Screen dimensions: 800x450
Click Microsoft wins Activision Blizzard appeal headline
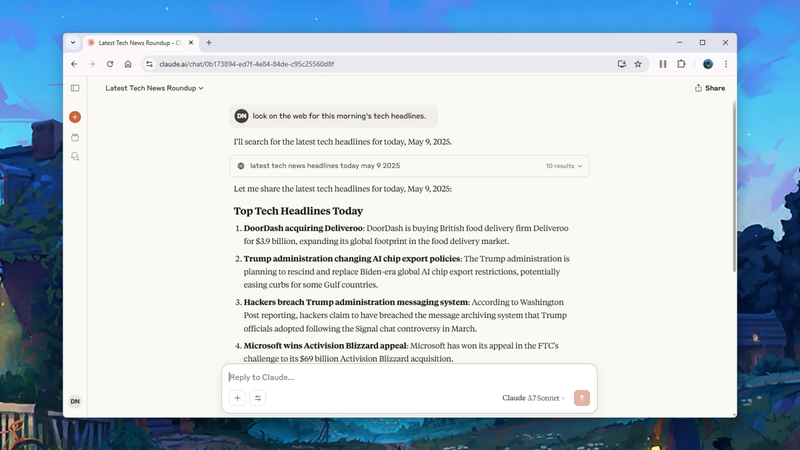coord(325,345)
